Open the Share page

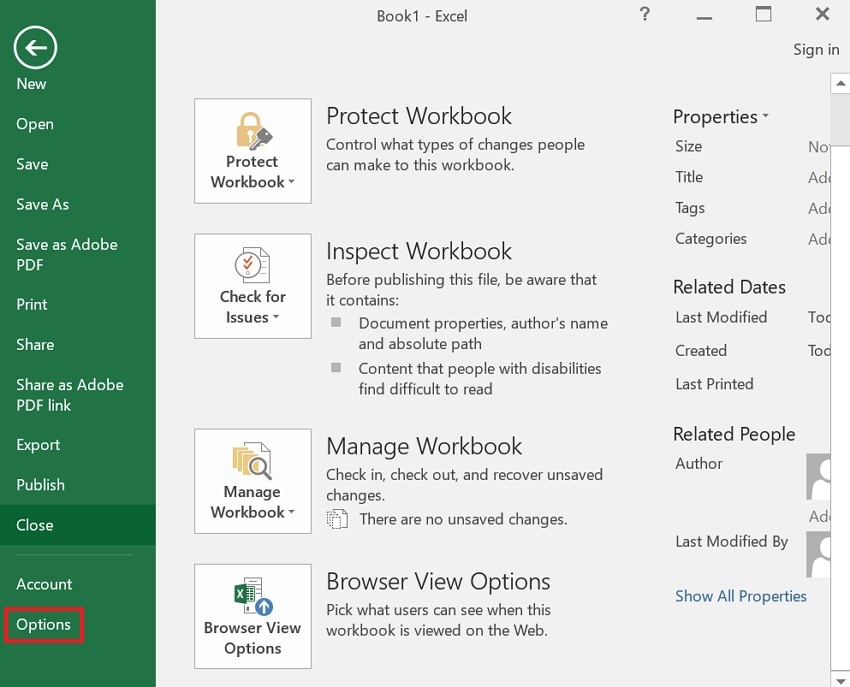click(x=35, y=344)
